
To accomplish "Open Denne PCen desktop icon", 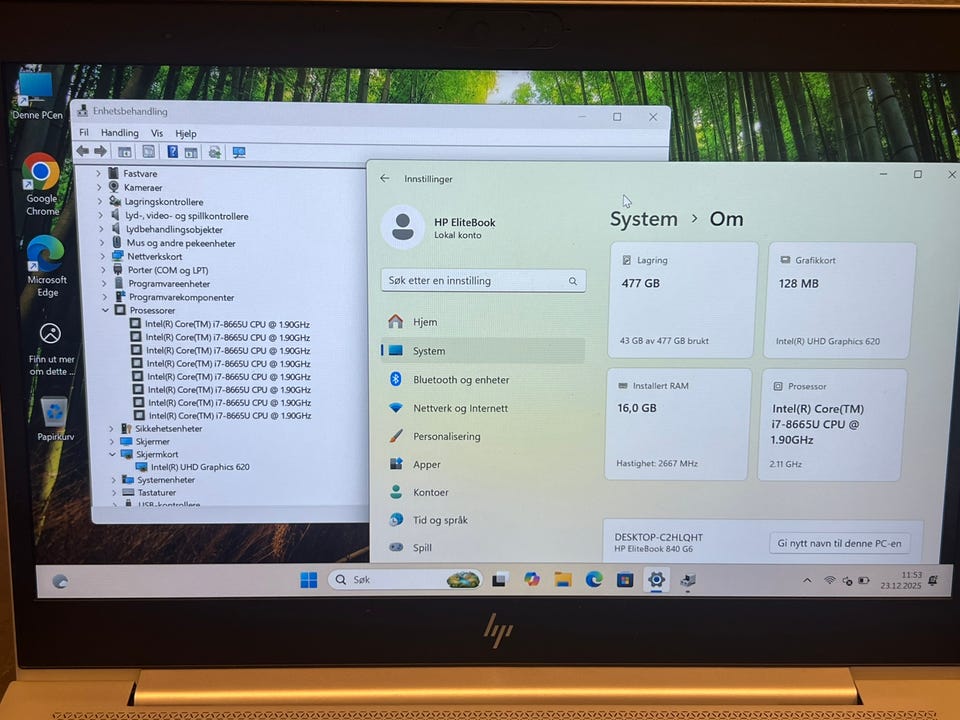I will coord(36,95).
